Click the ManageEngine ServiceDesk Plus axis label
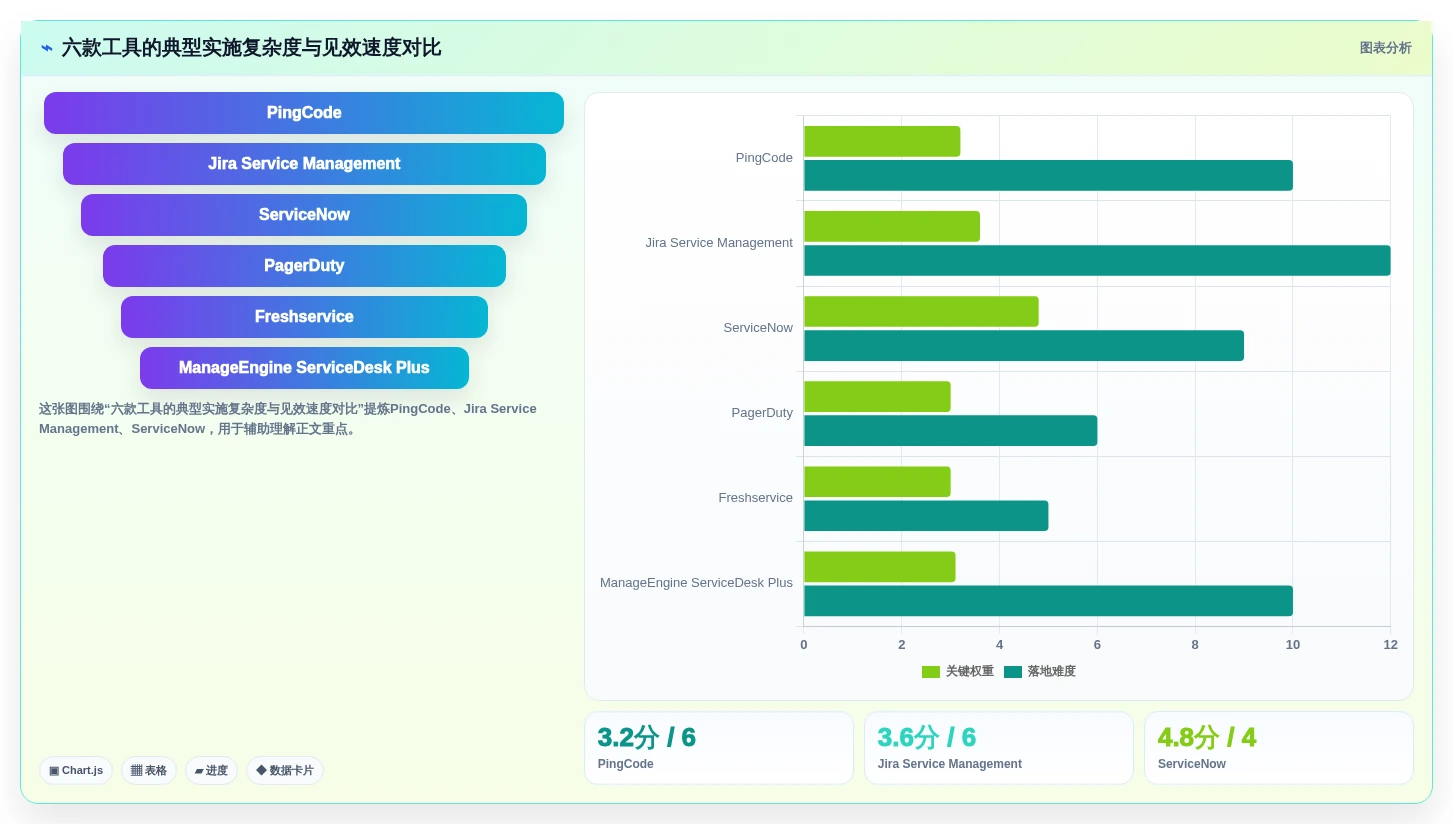Viewport: 1453px width, 824px height. tap(696, 583)
